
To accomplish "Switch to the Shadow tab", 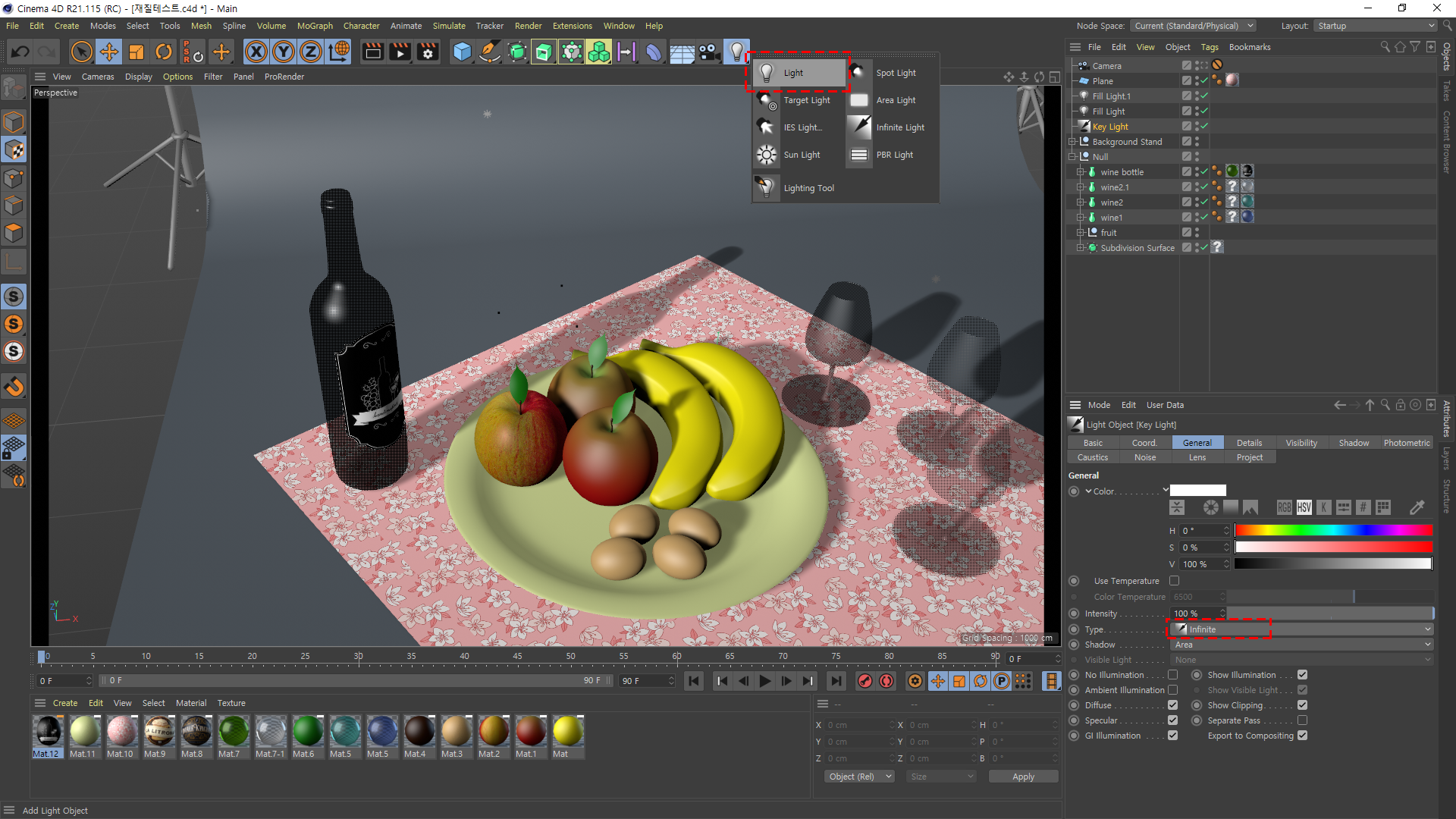I will tap(1353, 443).
